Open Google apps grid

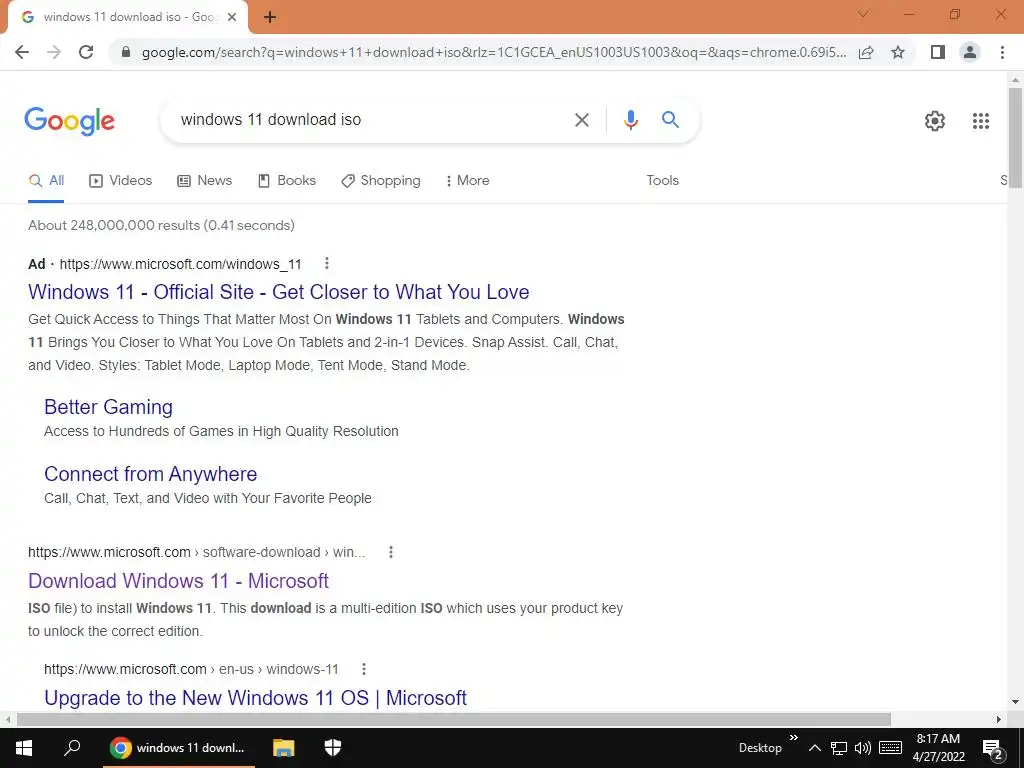click(x=980, y=121)
